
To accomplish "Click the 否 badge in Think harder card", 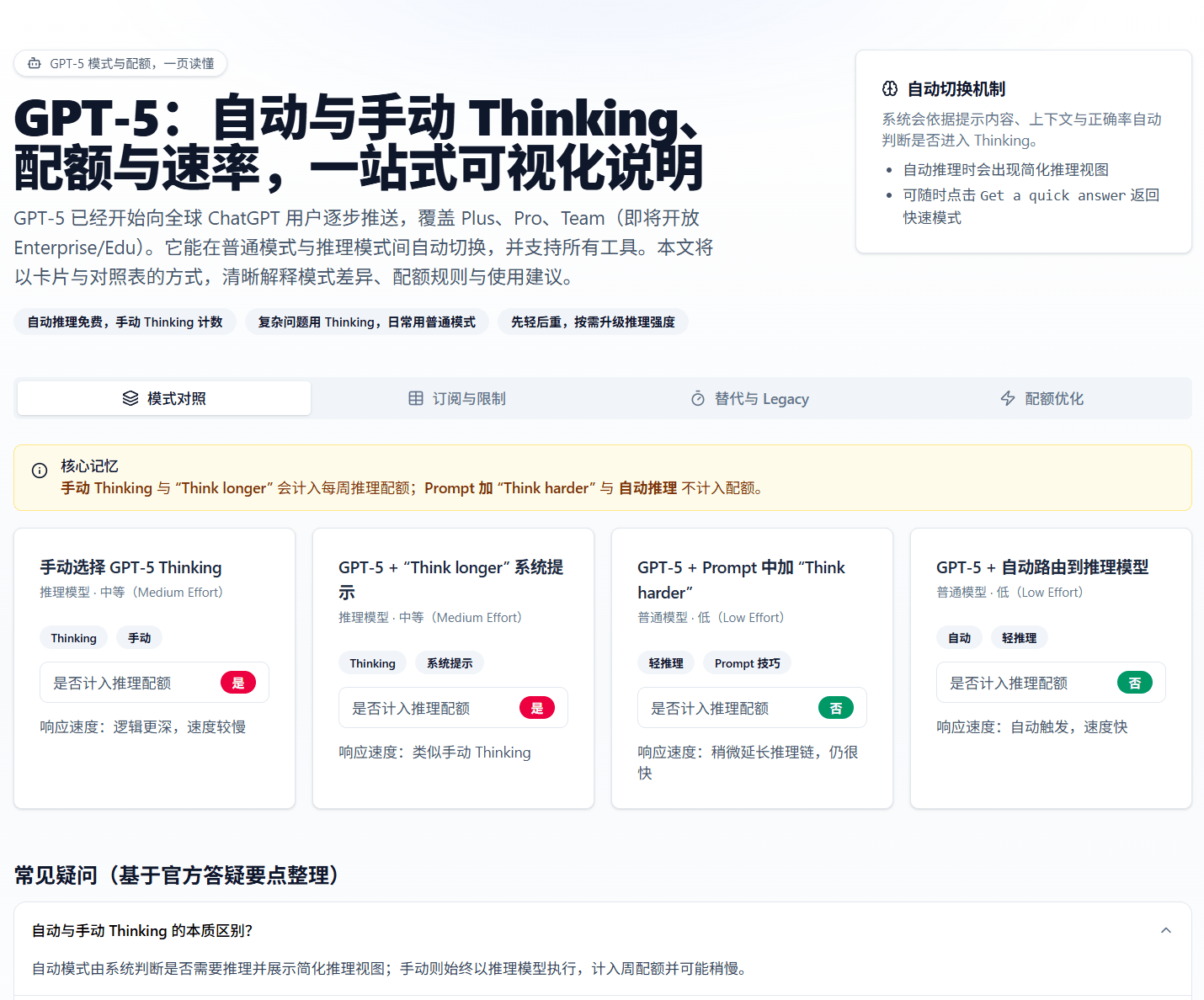I will click(x=836, y=708).
